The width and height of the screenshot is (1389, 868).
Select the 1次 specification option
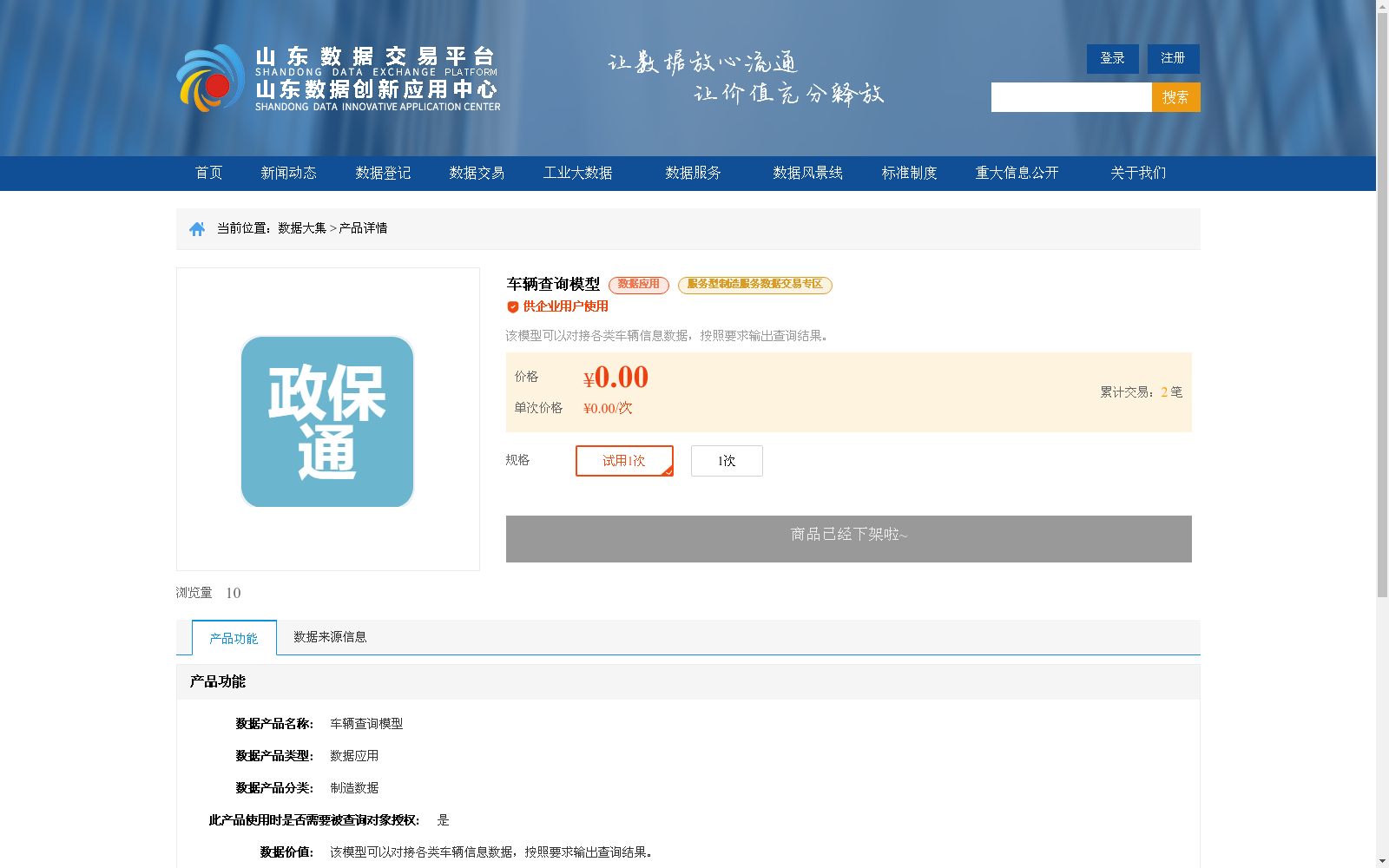727,461
